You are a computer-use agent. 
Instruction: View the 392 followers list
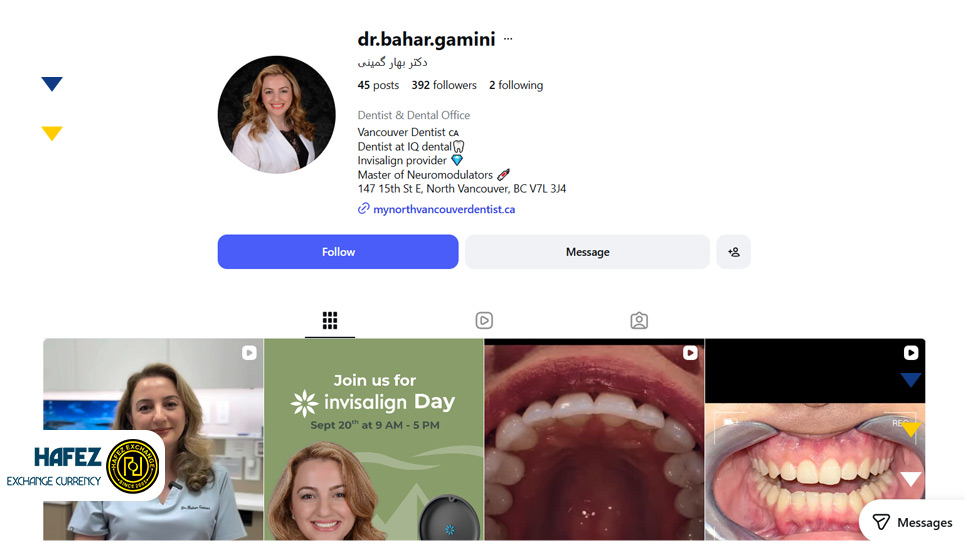[444, 85]
